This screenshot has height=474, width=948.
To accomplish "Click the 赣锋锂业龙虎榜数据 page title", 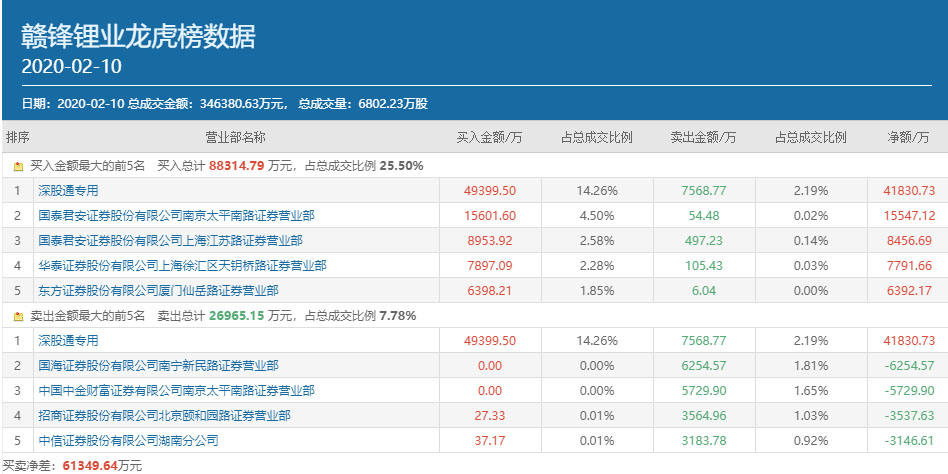I will tap(138, 36).
